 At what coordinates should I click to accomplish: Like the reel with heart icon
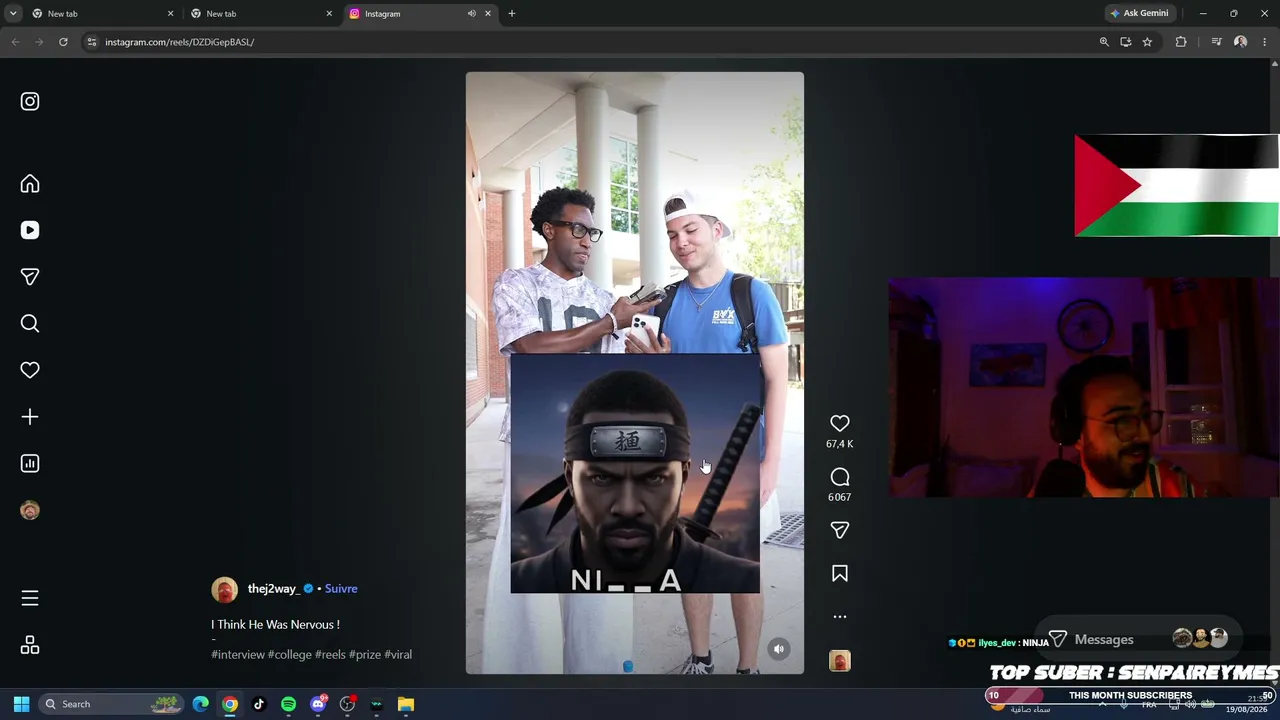[840, 424]
